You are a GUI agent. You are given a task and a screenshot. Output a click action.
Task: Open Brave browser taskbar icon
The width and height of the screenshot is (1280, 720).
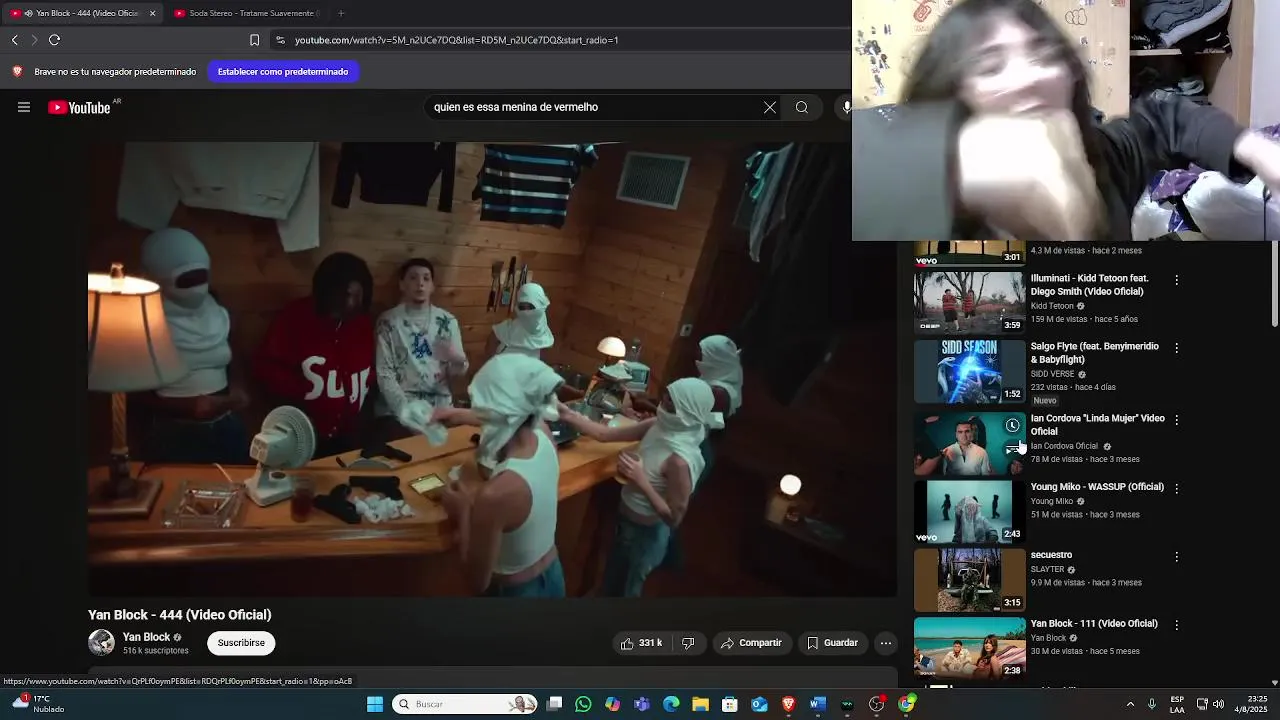(788, 704)
